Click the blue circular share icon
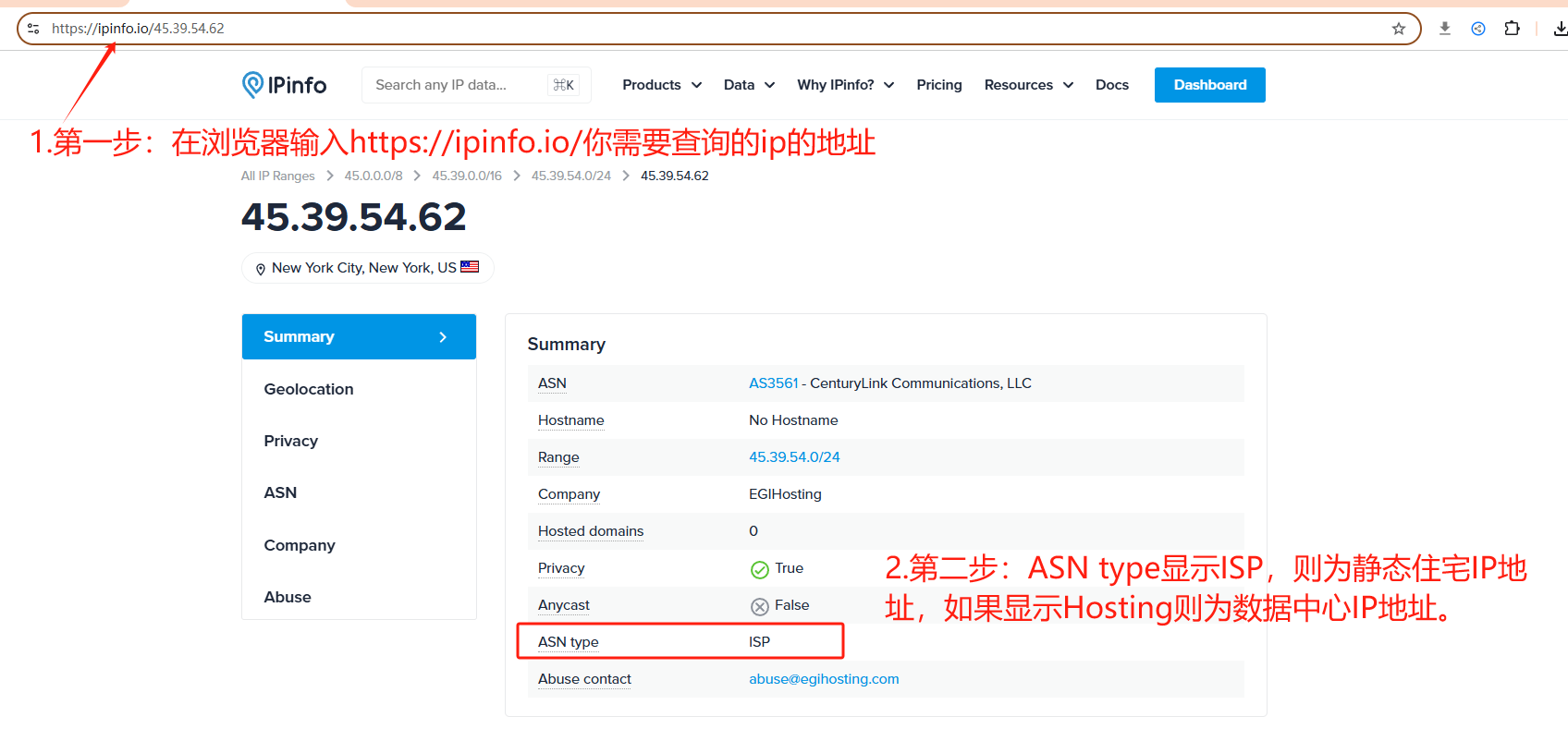The image size is (1568, 729). pos(1478,29)
